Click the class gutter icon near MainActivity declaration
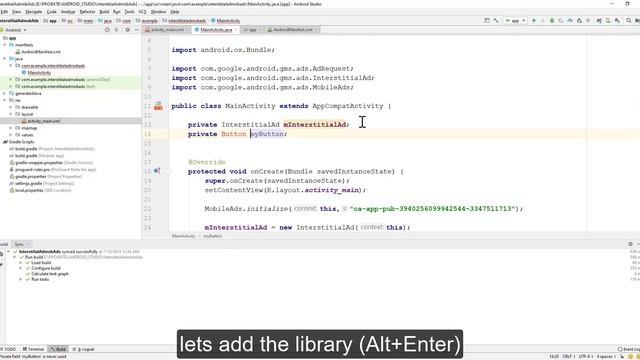Screen dimensions: 640x360 (x=158, y=106)
